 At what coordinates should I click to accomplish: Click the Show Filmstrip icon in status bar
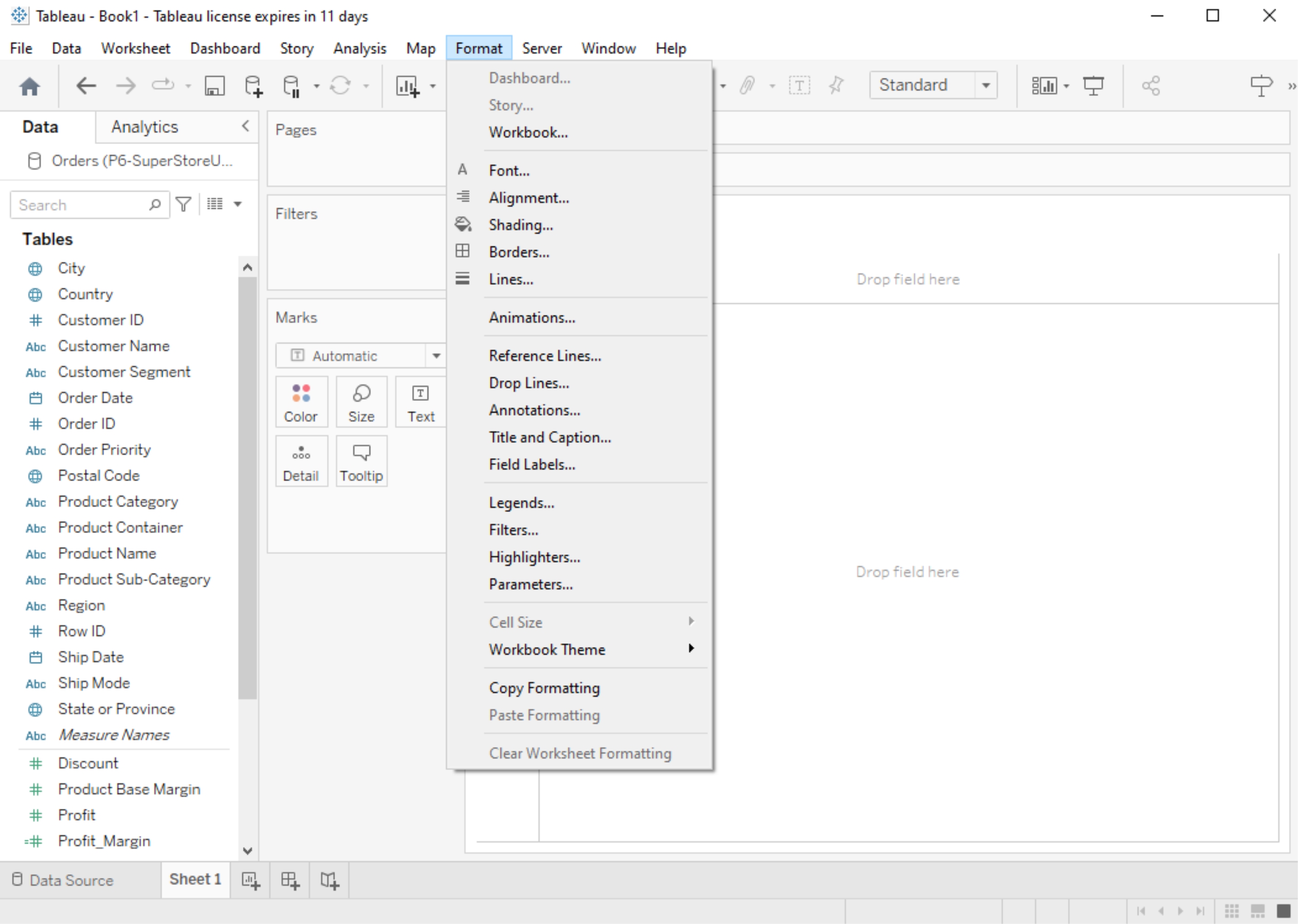1257,911
